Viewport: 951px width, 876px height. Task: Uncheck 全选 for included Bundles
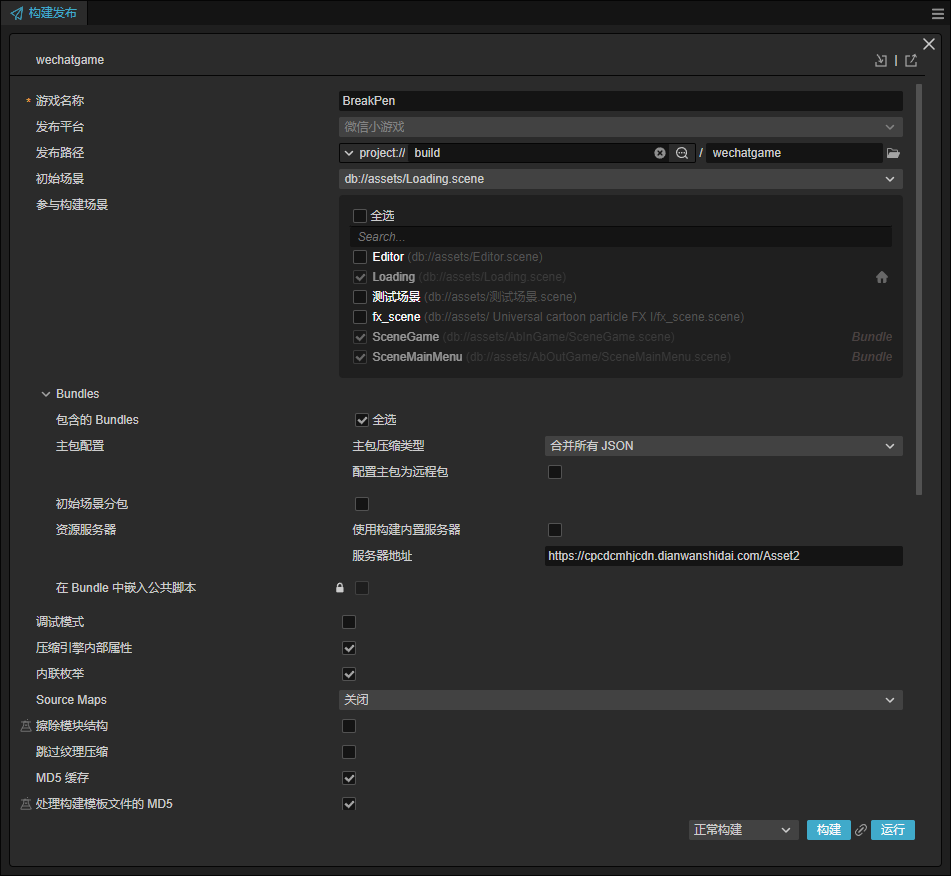point(361,420)
